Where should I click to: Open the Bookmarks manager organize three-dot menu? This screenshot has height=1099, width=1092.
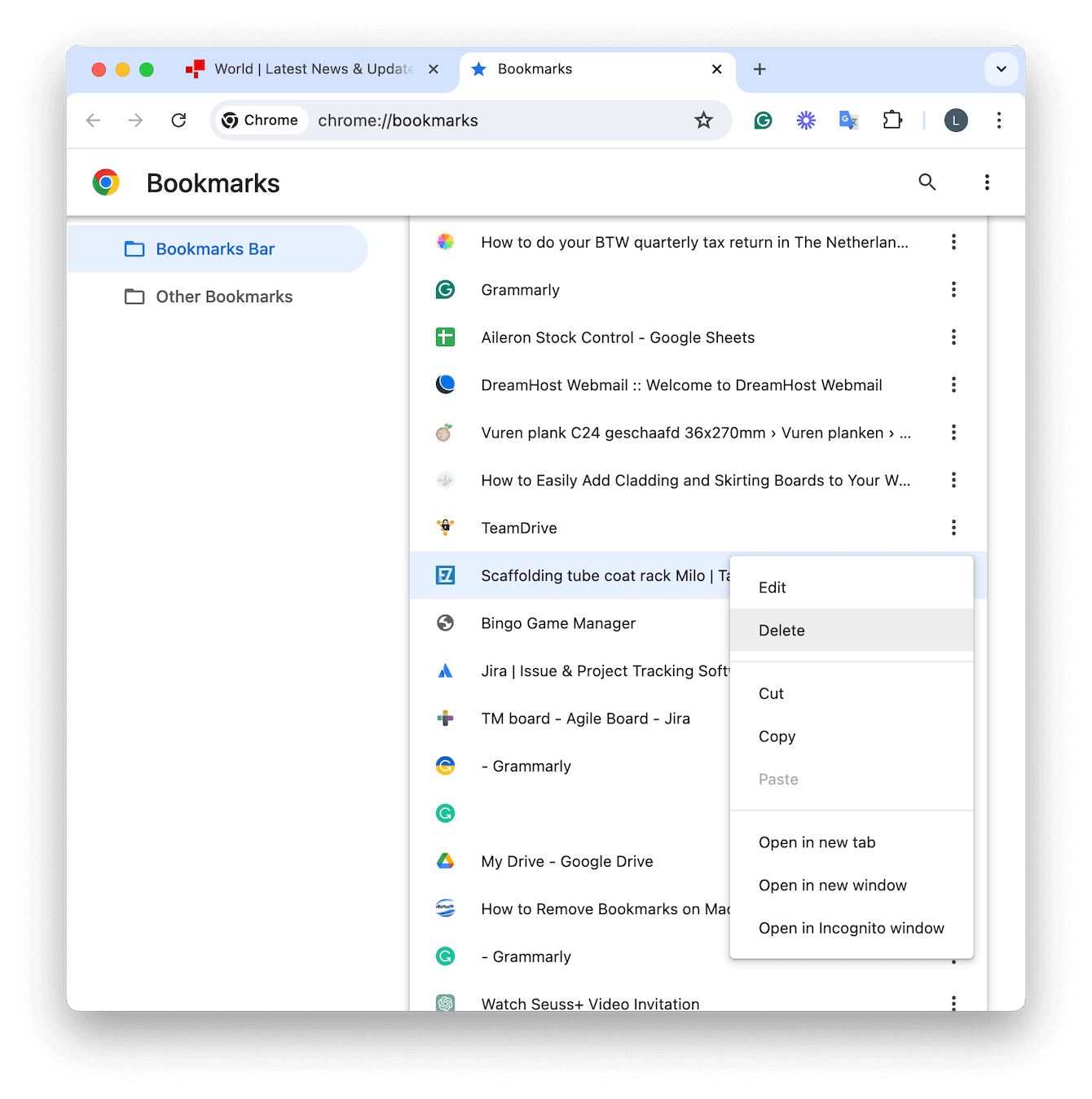986,182
